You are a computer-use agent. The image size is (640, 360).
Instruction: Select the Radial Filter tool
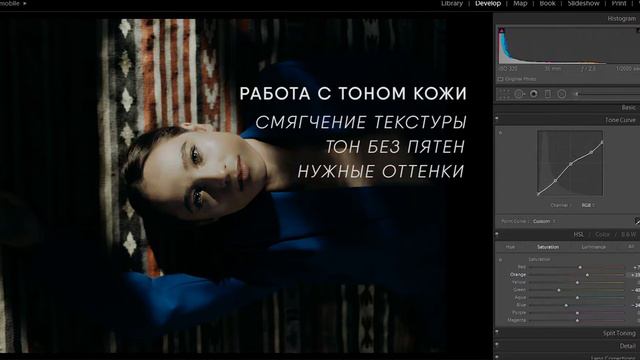[562, 94]
